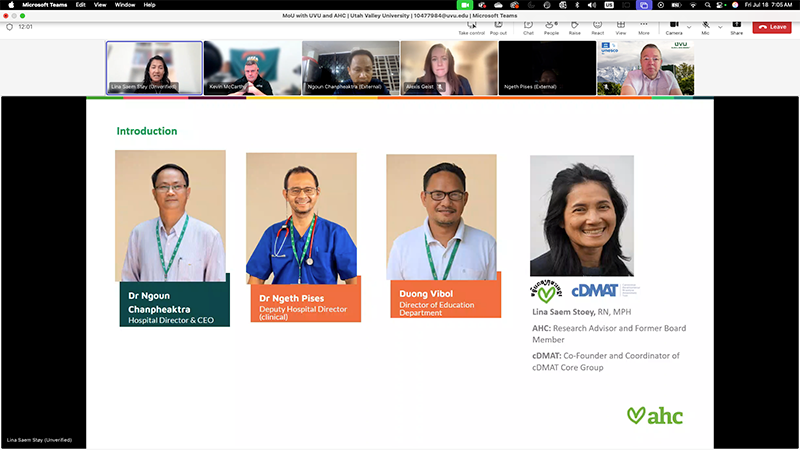The height and width of the screenshot is (450, 800).
Task: Click the shield icon beside meeting timer
Action: click(x=10, y=27)
